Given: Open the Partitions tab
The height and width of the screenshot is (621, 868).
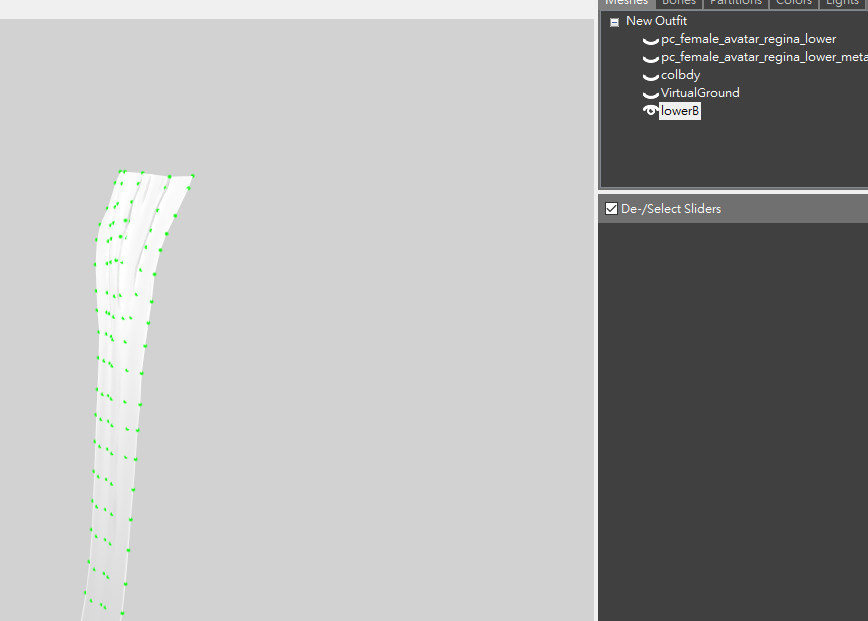Looking at the screenshot, I should (x=736, y=3).
